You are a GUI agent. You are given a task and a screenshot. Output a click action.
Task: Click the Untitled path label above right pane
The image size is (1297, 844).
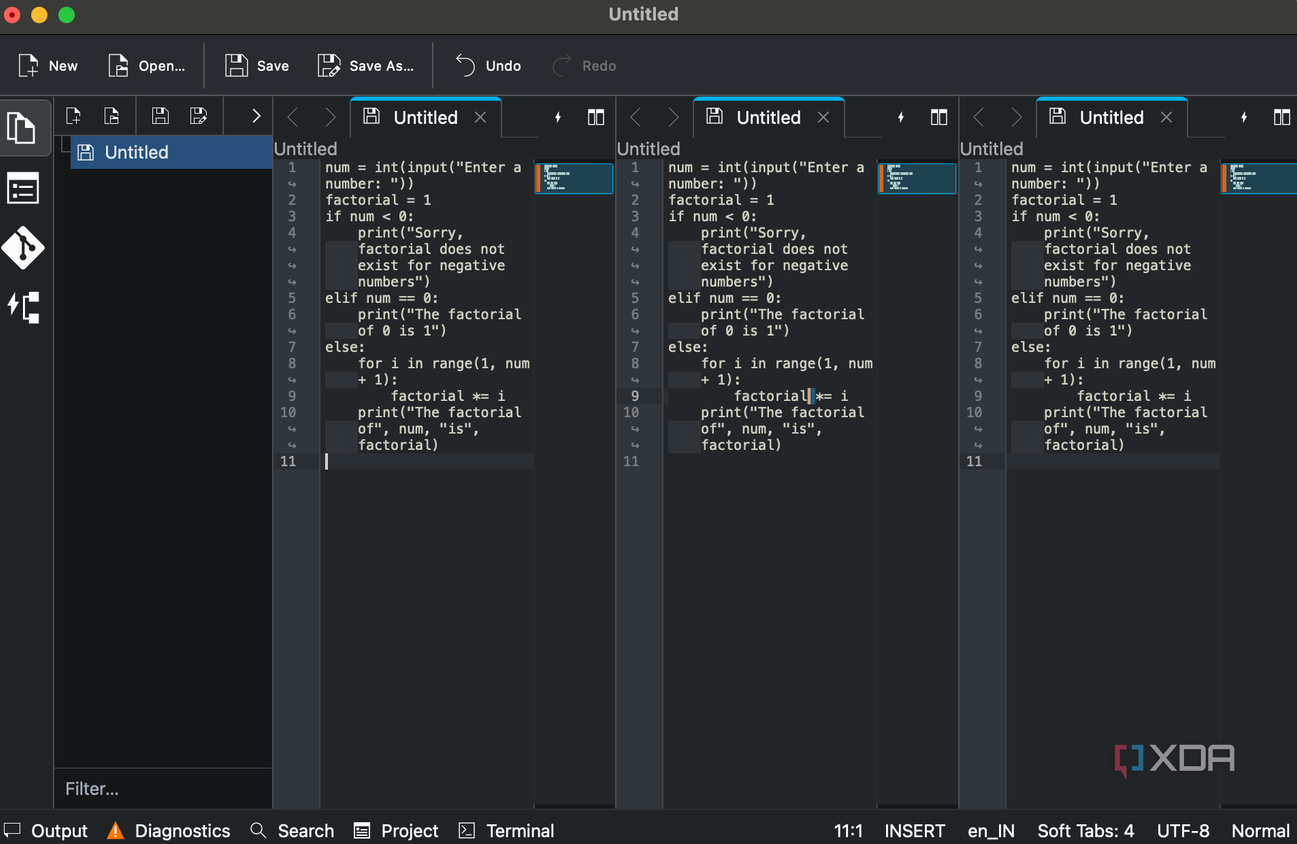pyautogui.click(x=991, y=149)
